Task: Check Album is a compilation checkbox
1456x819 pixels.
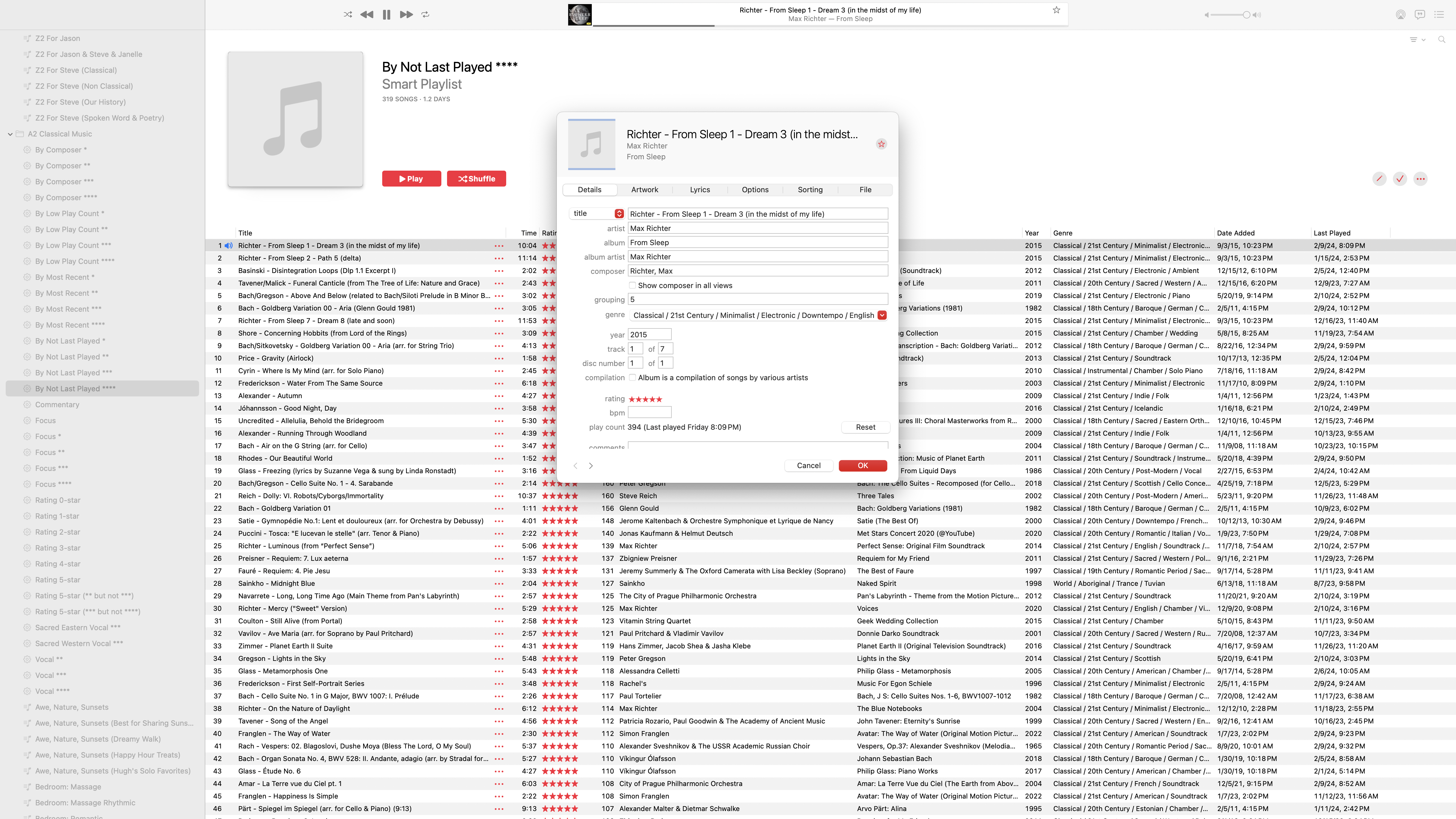Action: [x=632, y=378]
